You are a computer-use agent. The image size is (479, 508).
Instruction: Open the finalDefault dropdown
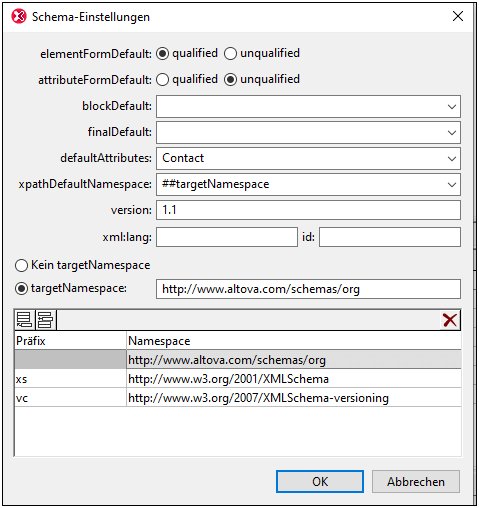[x=452, y=133]
